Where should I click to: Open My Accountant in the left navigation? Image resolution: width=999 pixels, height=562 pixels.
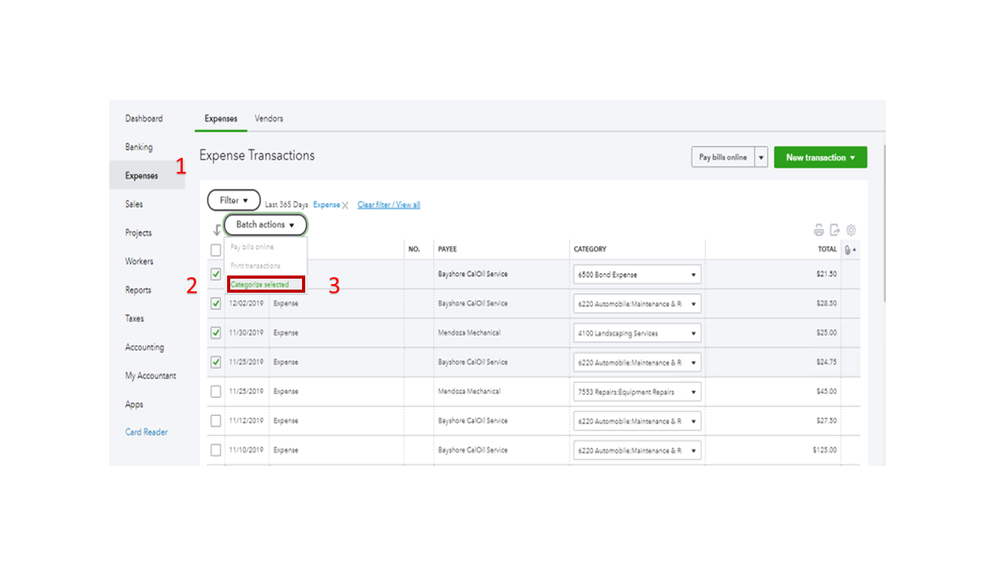(x=150, y=376)
